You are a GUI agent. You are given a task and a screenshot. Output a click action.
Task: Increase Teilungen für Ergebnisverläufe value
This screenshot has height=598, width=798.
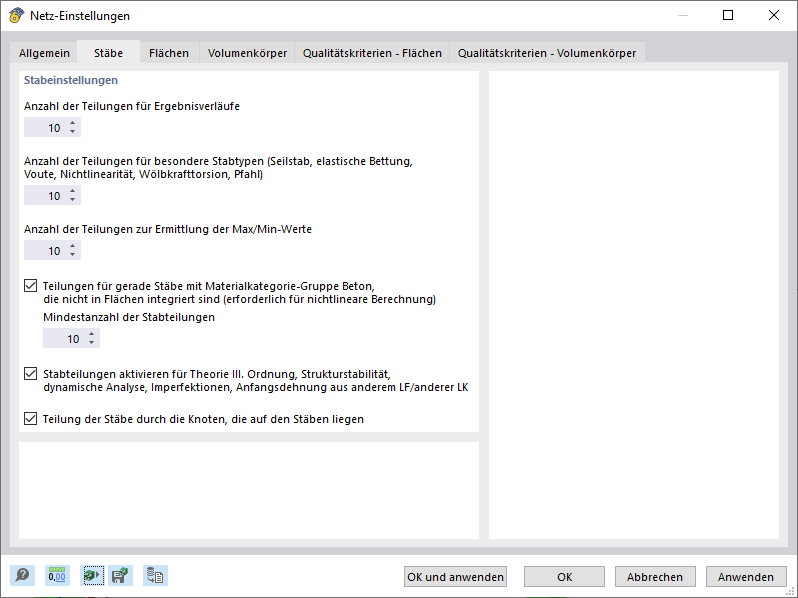point(73,123)
